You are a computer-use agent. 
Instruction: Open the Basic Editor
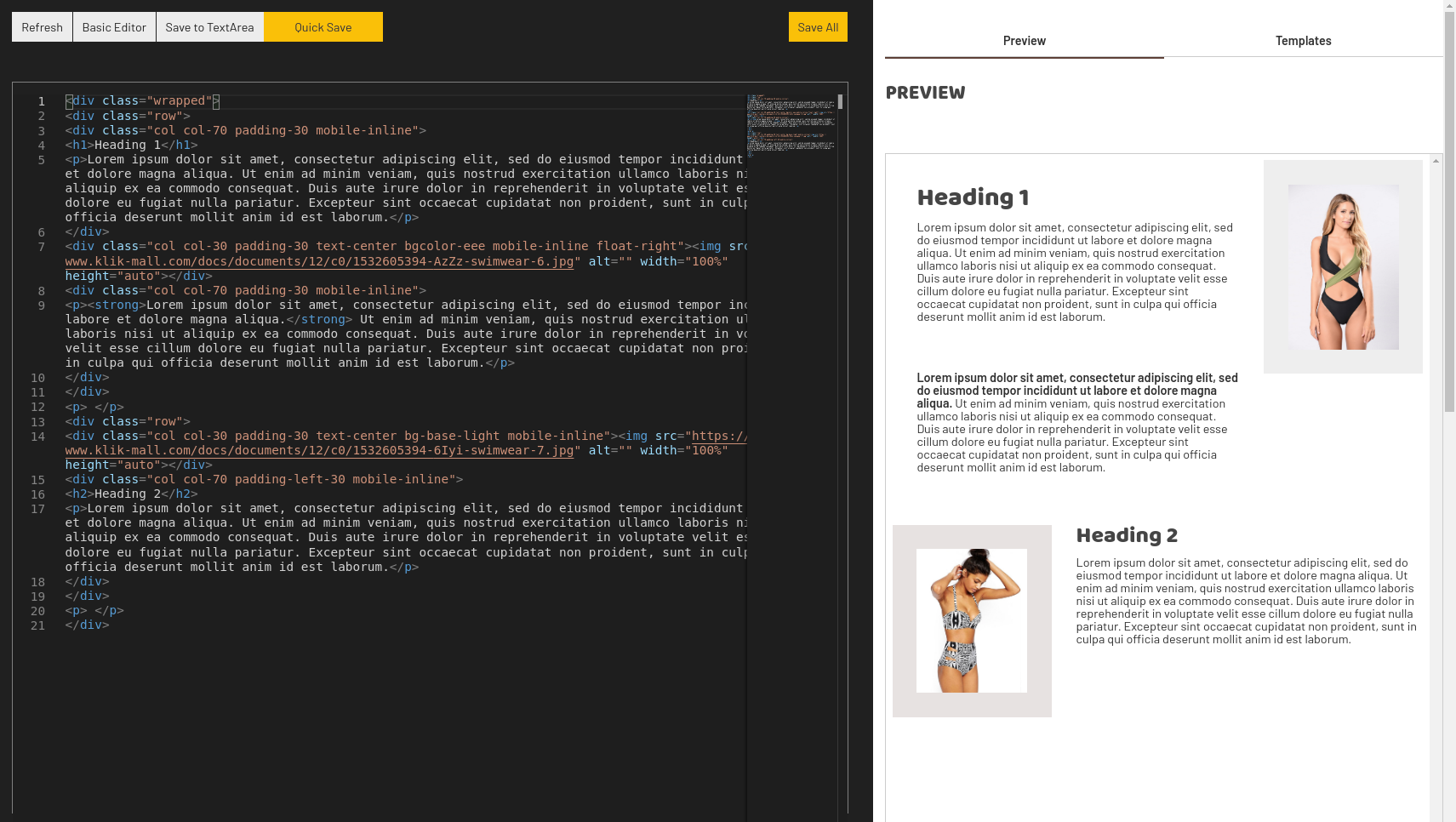pyautogui.click(x=114, y=27)
